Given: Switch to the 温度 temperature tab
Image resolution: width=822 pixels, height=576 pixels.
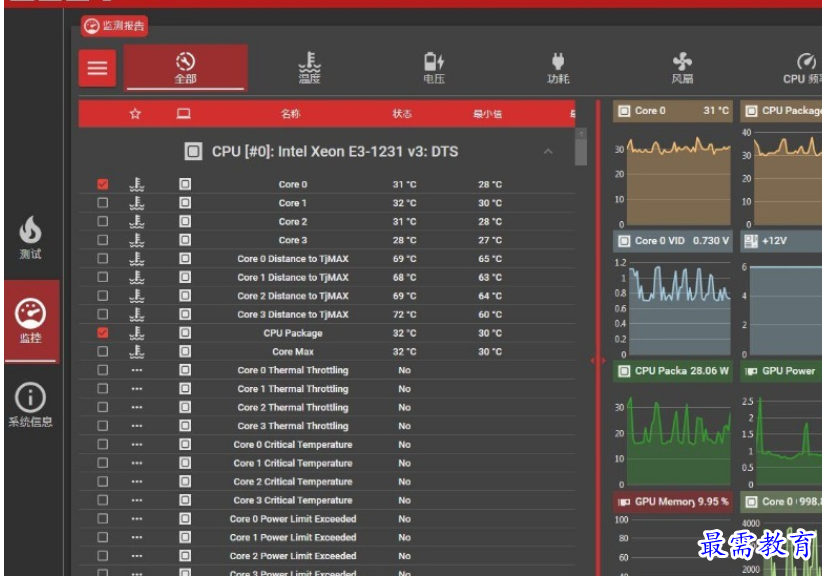Looking at the screenshot, I should tap(309, 68).
